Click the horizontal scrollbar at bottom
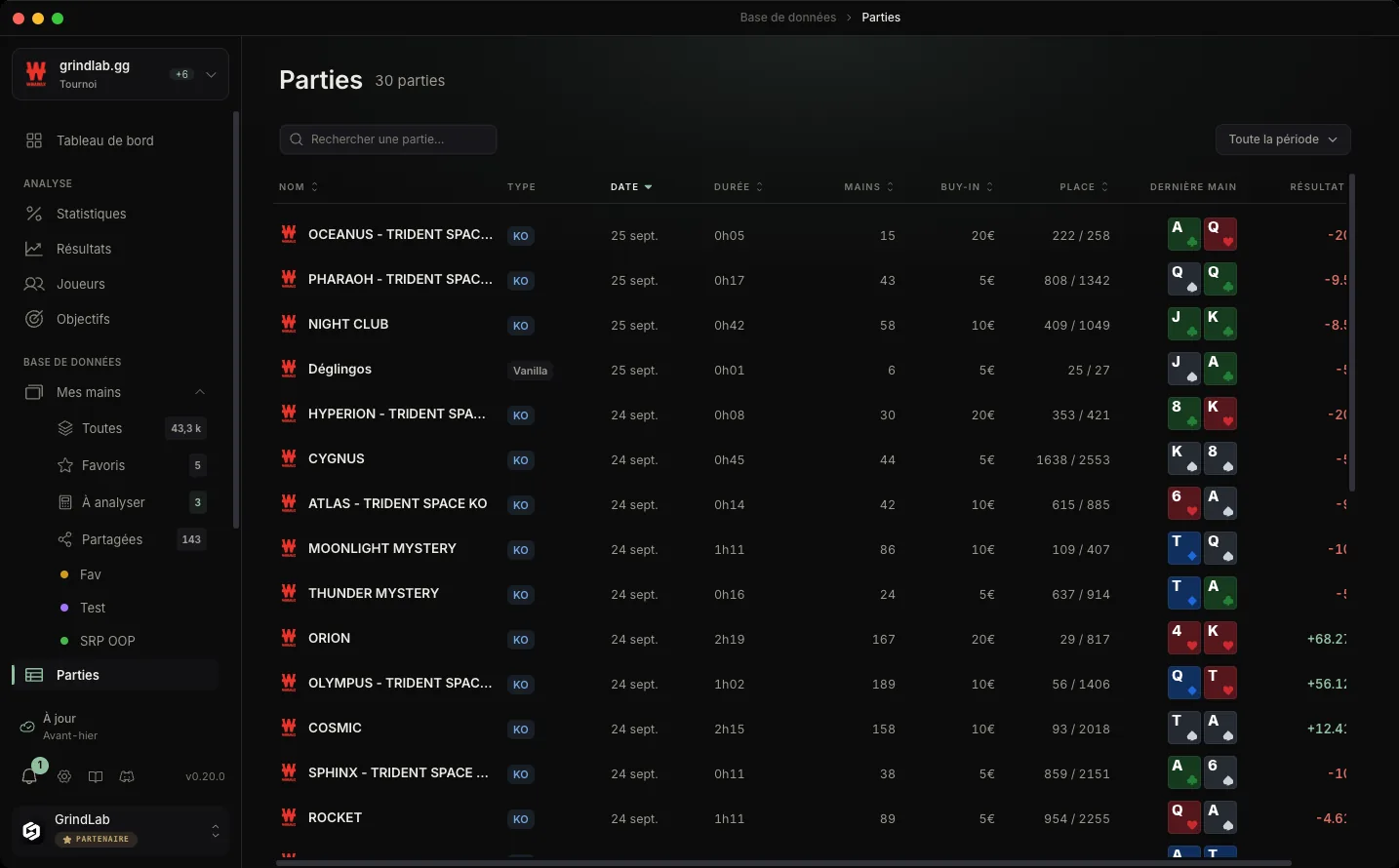Image resolution: width=1399 pixels, height=868 pixels. (783, 863)
